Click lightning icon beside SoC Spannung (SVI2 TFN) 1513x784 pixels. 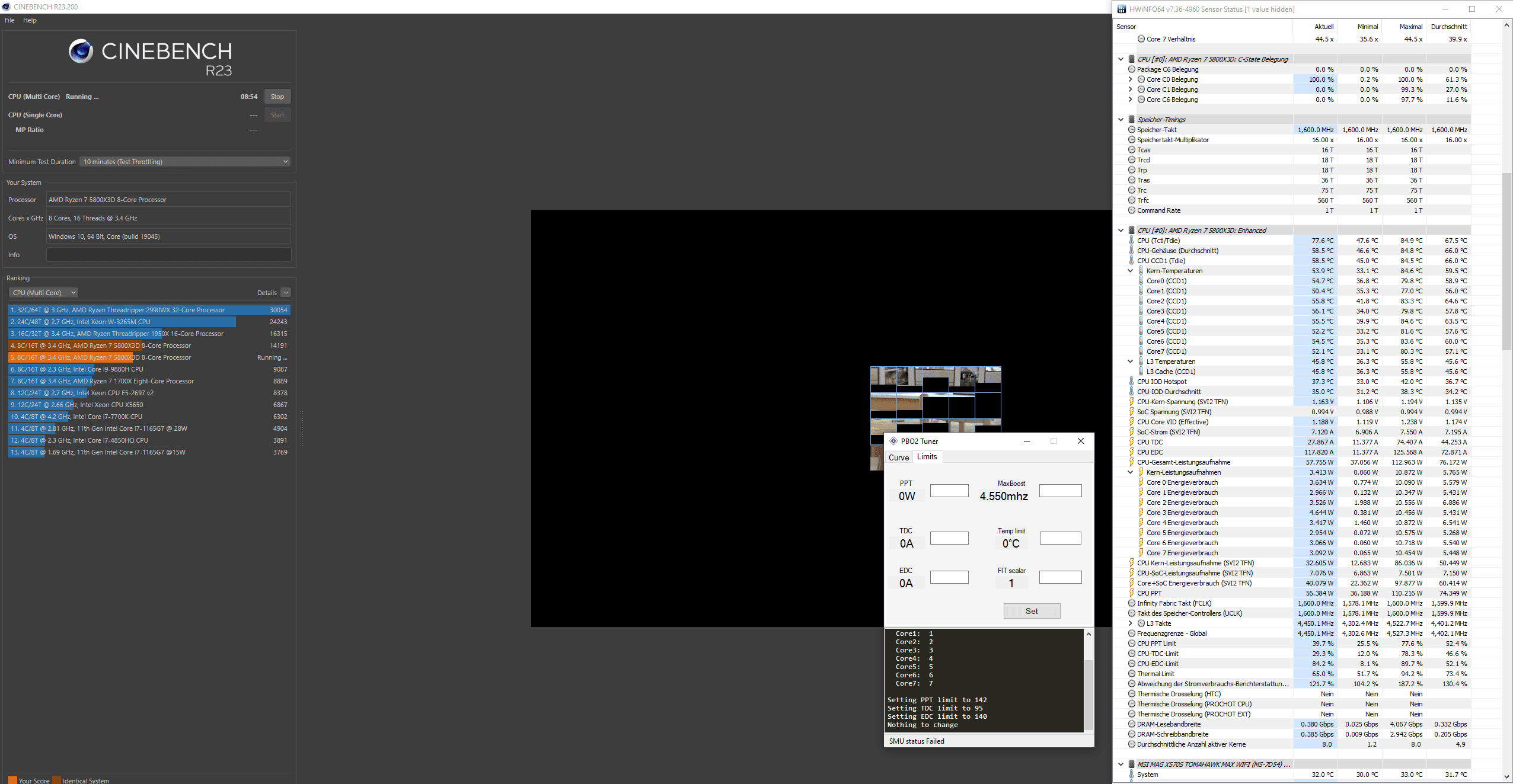[1132, 412]
